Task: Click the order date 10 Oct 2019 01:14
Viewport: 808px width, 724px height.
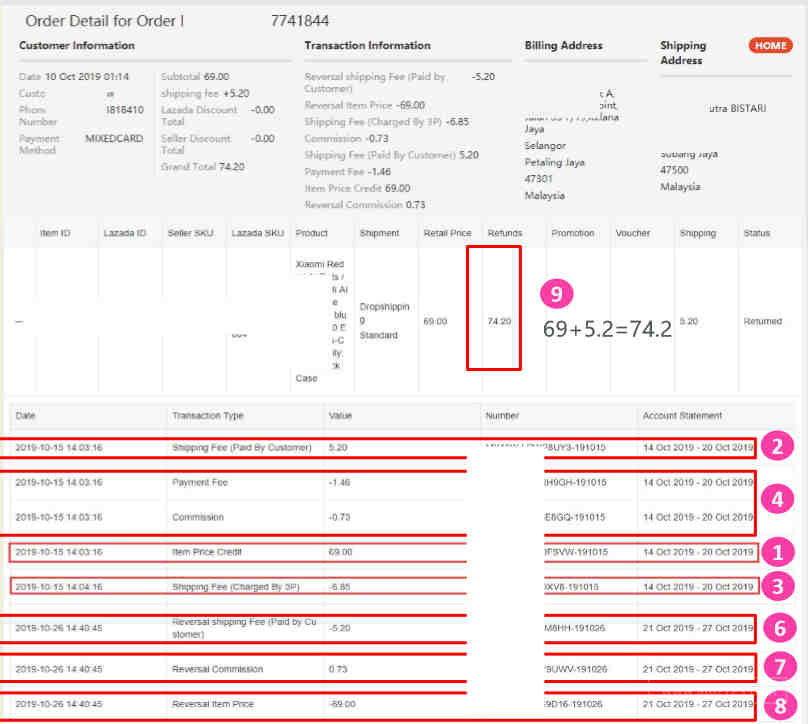Action: [87, 77]
